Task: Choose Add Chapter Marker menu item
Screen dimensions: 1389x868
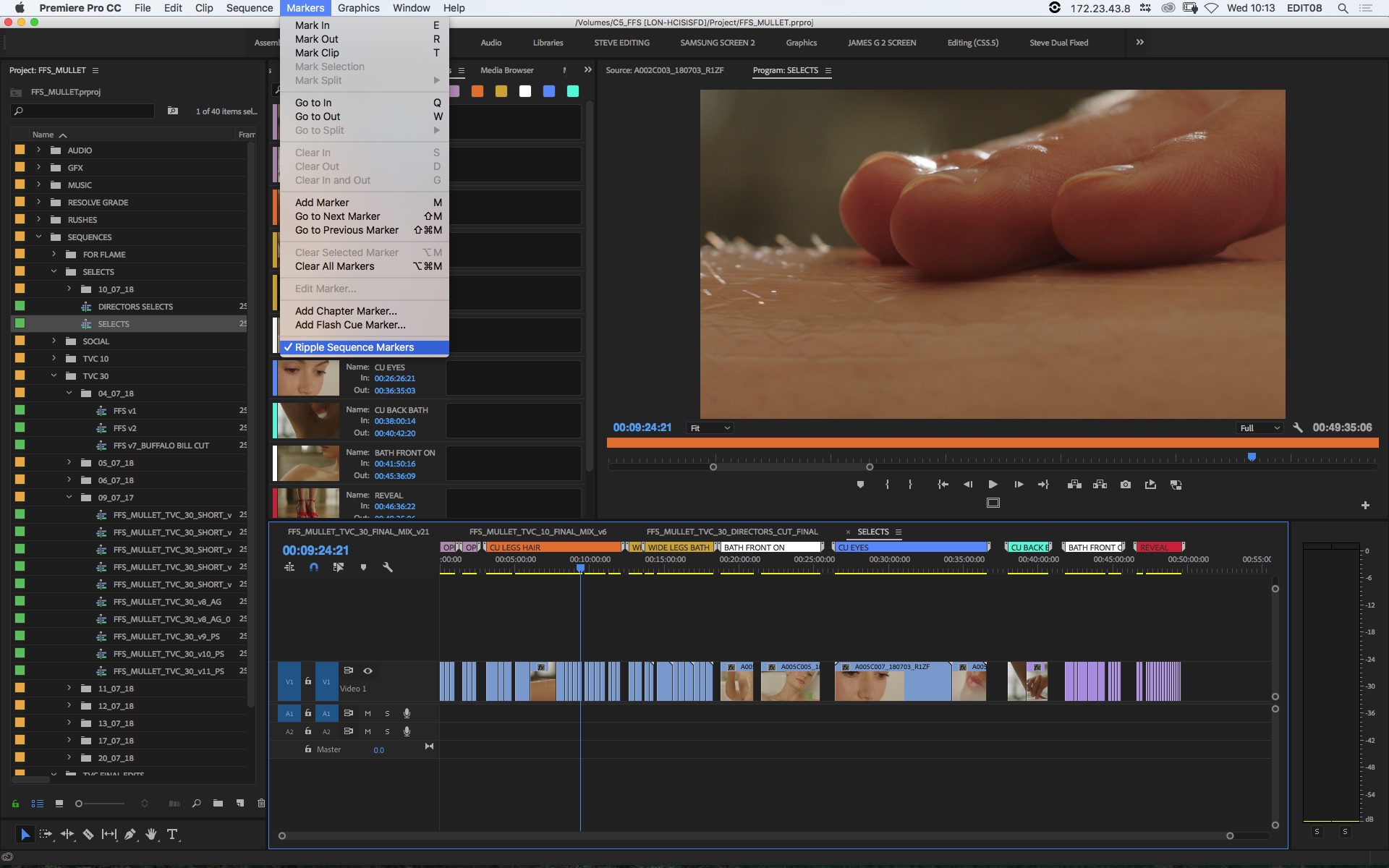Action: click(365, 311)
